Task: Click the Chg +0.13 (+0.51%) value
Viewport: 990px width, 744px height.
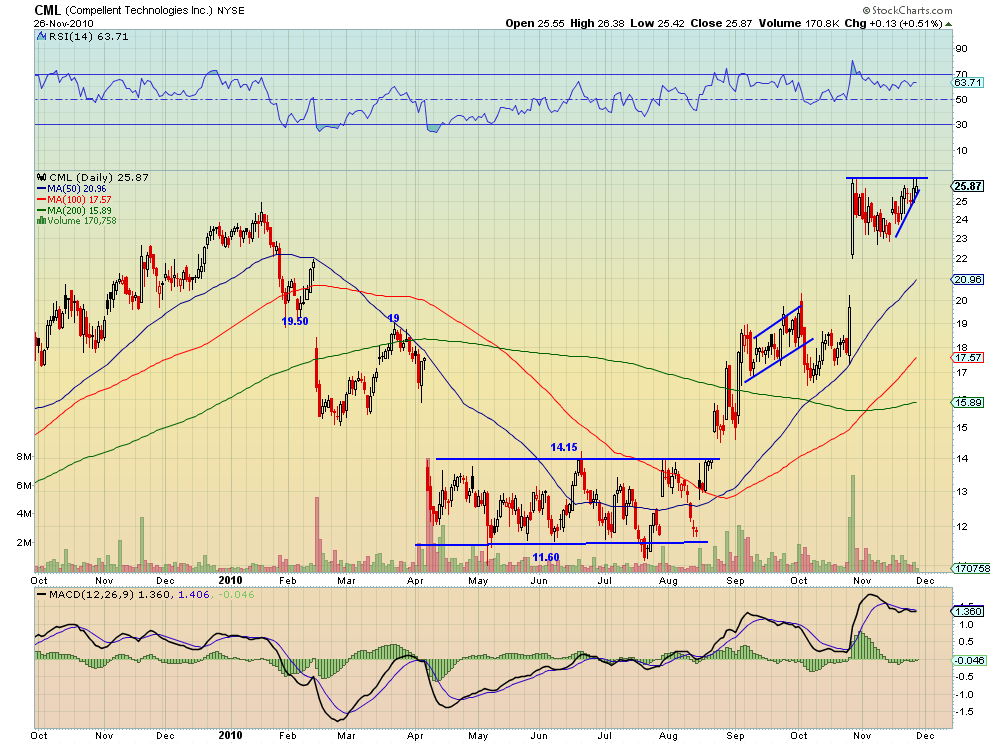Action: click(x=893, y=23)
